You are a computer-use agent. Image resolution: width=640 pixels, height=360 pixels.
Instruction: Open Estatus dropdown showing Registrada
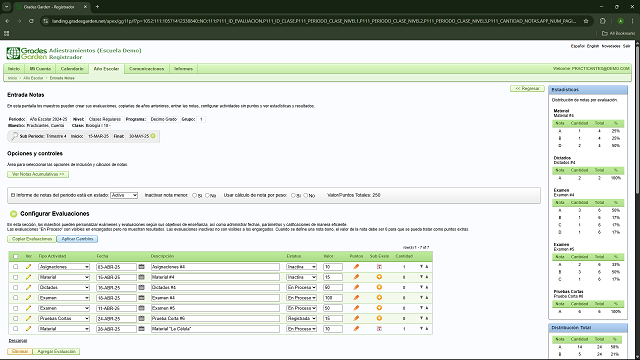point(301,318)
